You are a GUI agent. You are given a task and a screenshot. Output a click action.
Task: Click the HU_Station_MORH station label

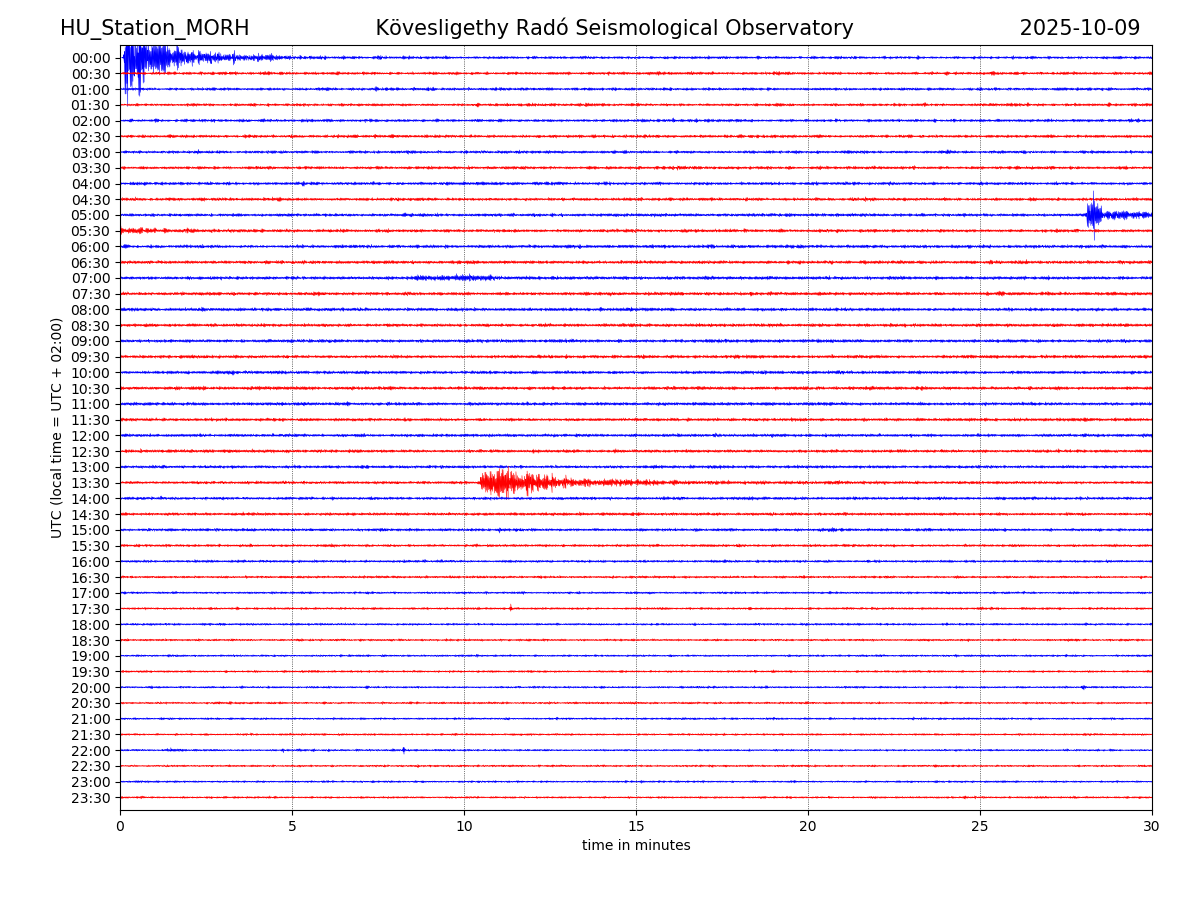[154, 28]
